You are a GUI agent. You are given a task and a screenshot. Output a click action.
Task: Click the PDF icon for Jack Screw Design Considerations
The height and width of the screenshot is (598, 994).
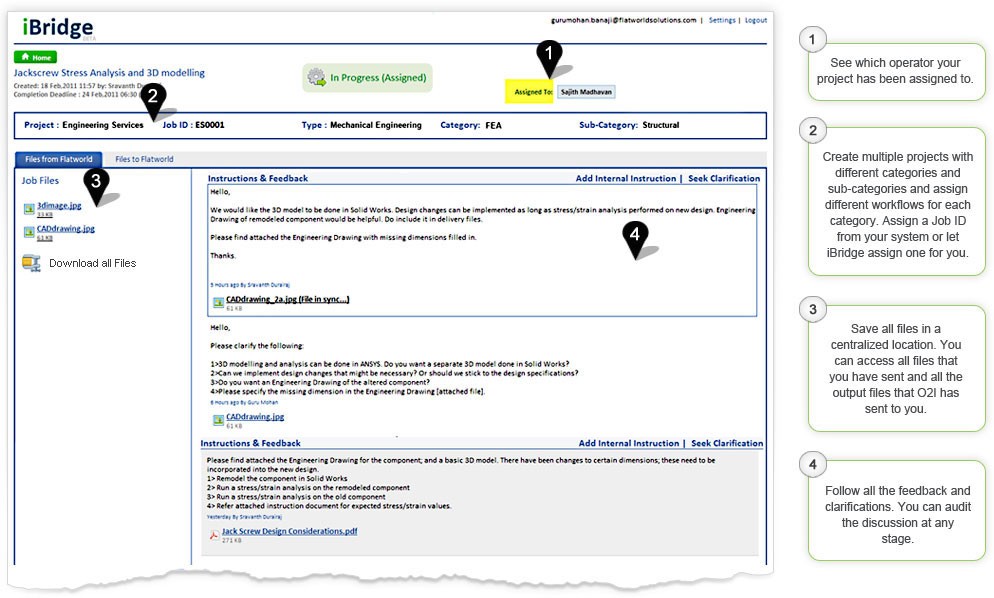[x=213, y=534]
